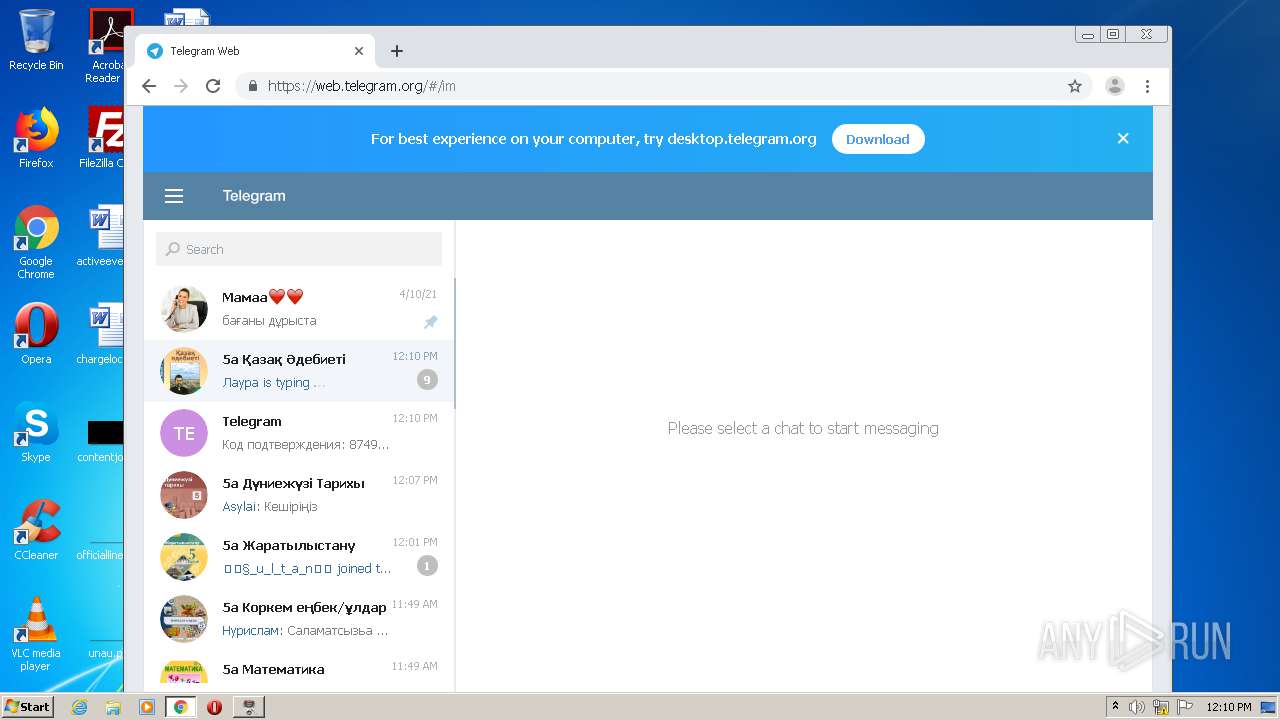Open the Chrome profile avatar menu
The image size is (1280, 720).
(1115, 86)
